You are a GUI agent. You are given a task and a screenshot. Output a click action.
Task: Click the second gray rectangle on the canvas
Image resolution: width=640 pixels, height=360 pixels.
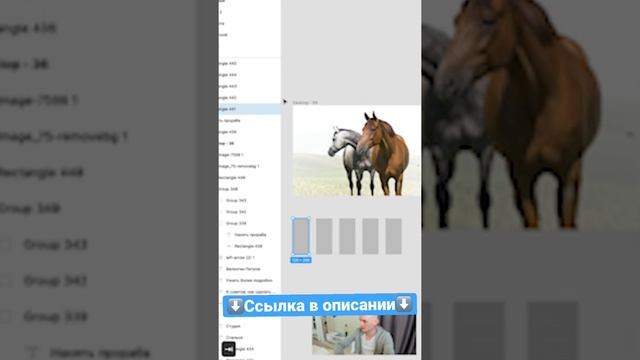coord(324,236)
